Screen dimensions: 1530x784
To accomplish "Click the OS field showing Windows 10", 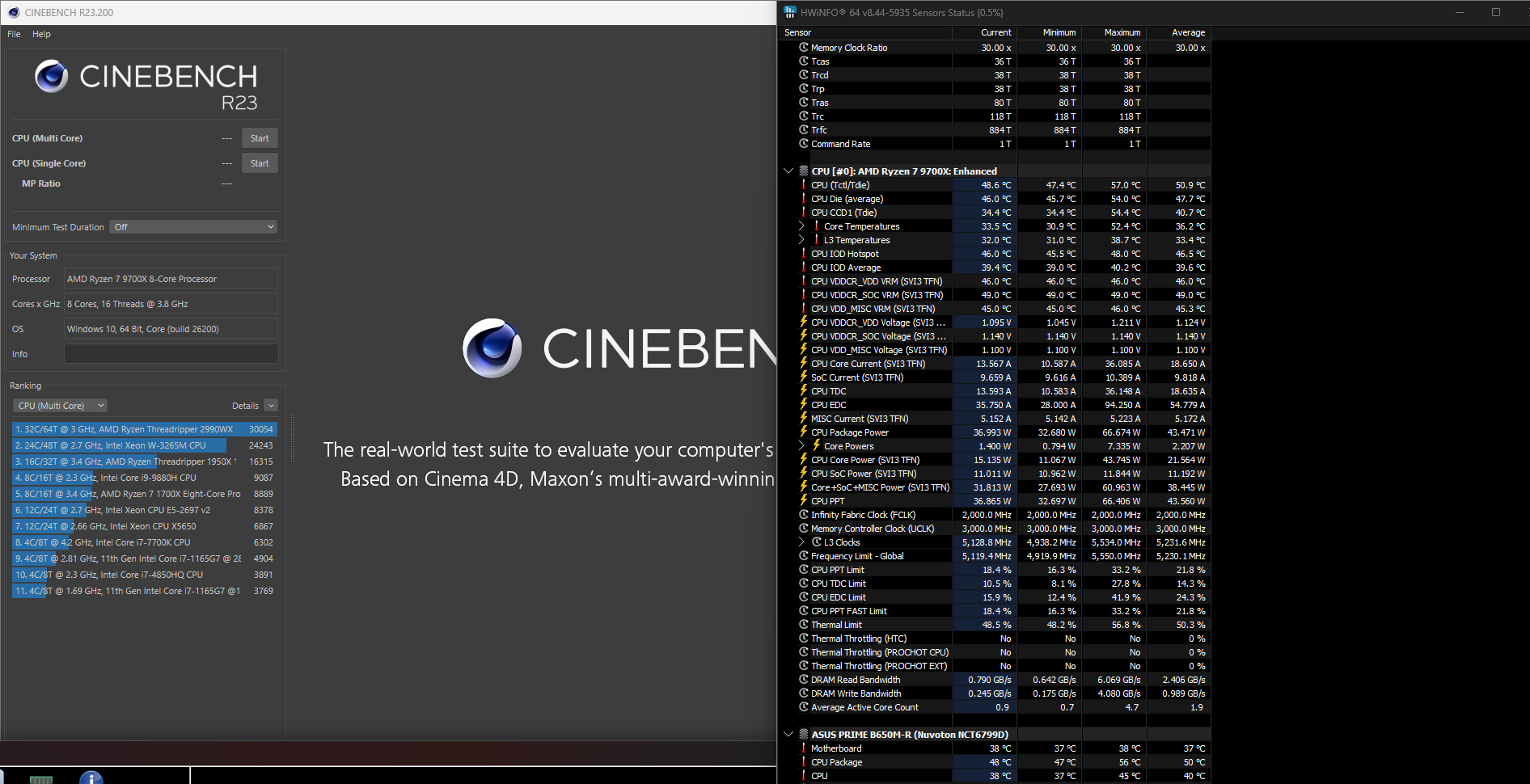I will pos(171,329).
